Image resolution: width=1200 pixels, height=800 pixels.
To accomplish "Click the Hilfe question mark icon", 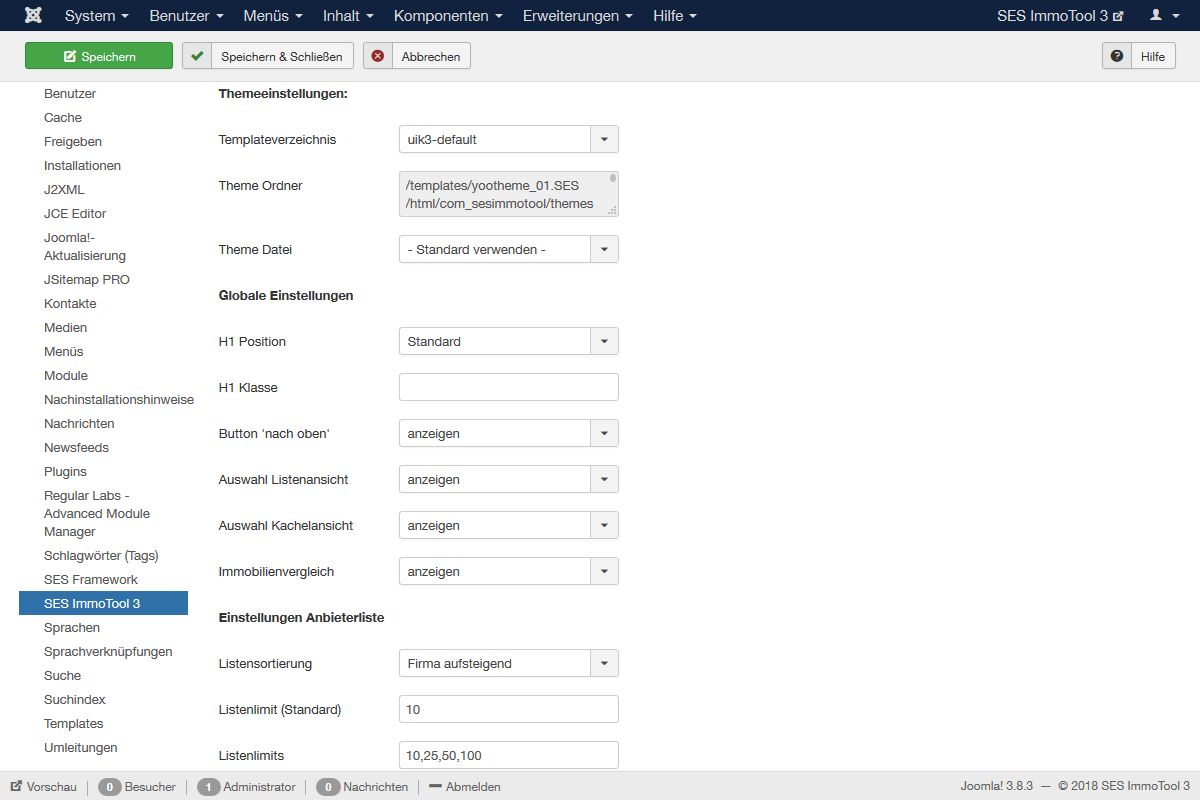I will (1117, 57).
